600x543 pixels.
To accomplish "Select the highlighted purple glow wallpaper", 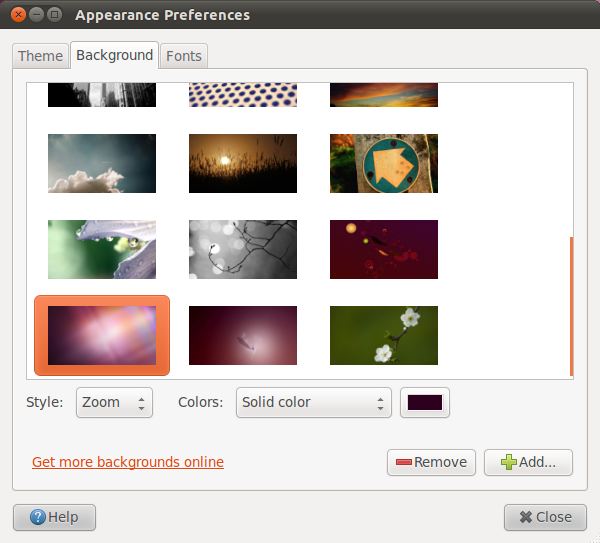I will click(x=102, y=335).
